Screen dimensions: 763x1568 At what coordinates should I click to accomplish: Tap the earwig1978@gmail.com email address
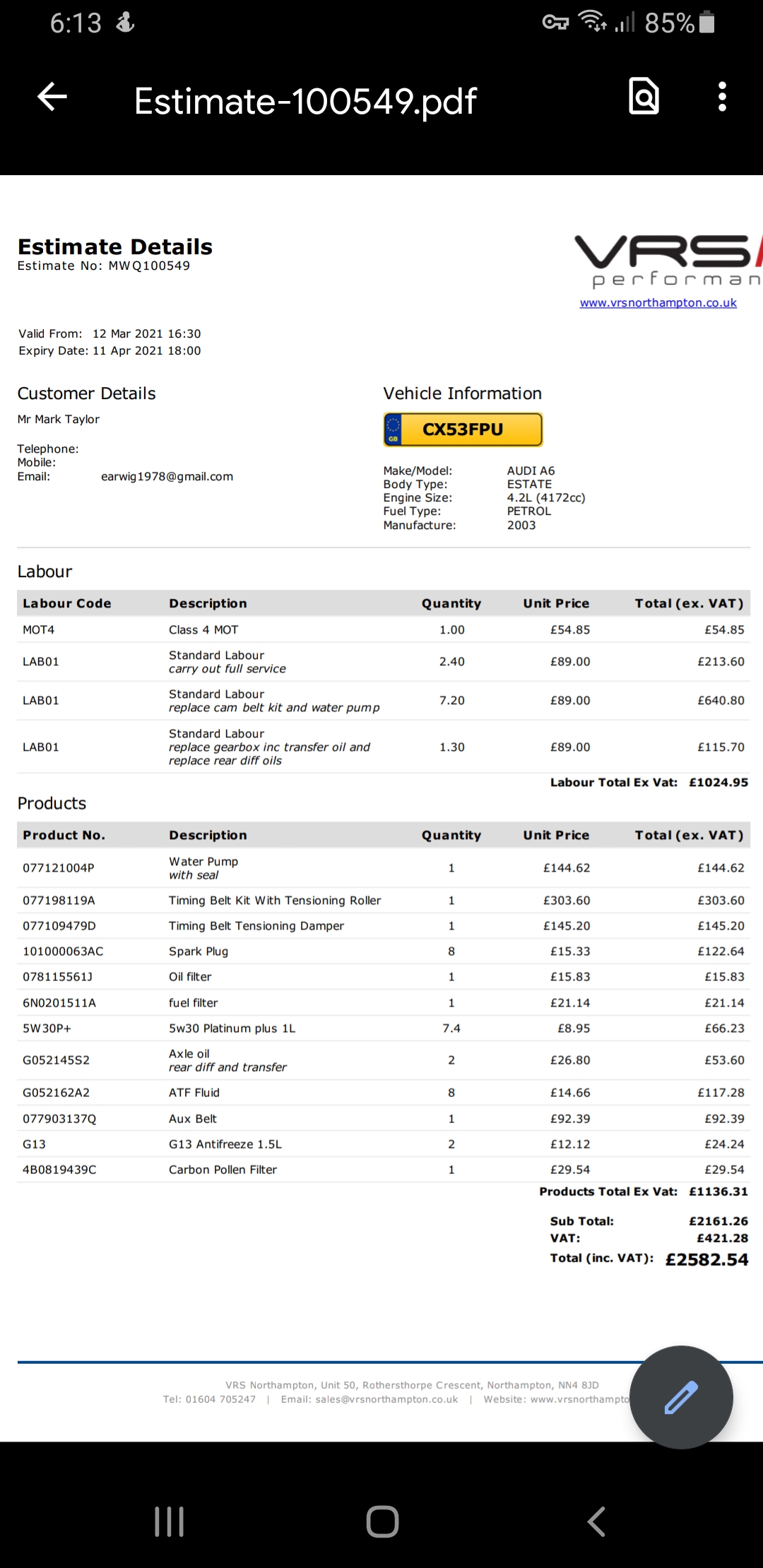(167, 477)
